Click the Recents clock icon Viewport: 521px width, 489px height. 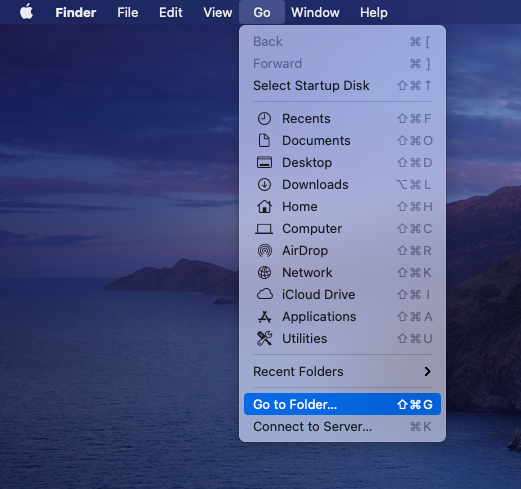point(264,119)
